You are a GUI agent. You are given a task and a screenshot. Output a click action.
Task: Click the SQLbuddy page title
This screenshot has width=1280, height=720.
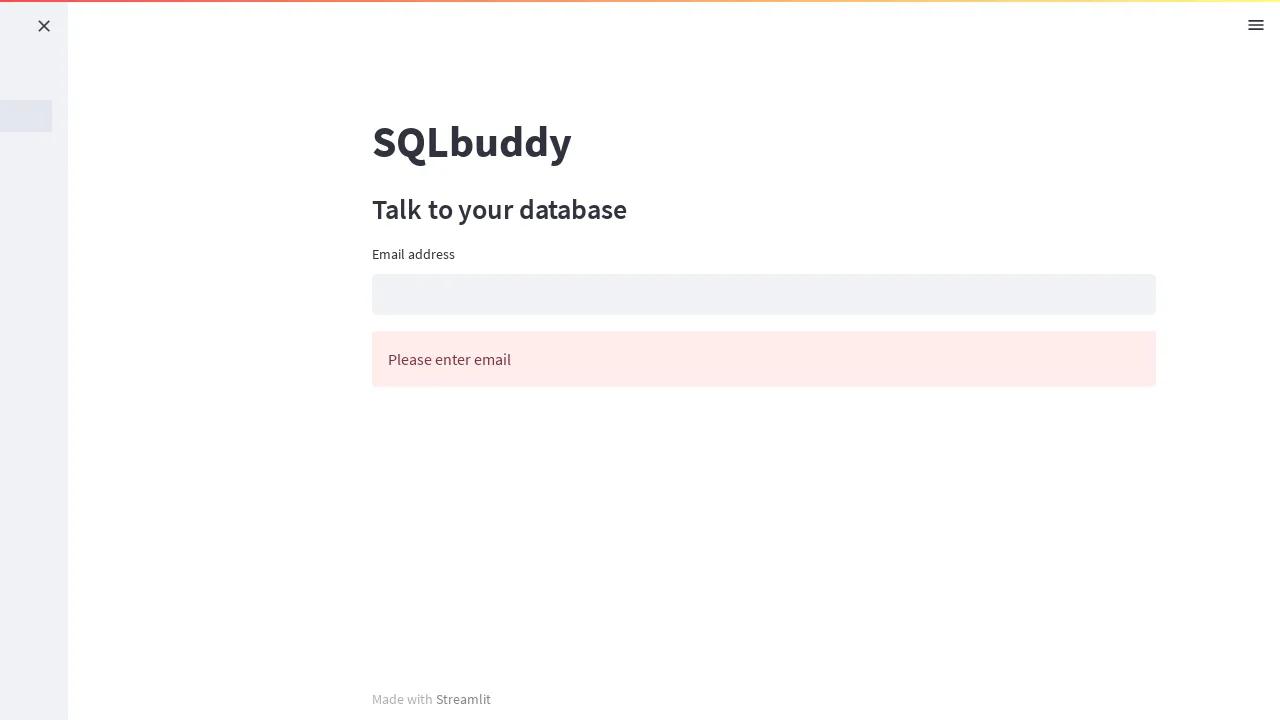coord(471,143)
